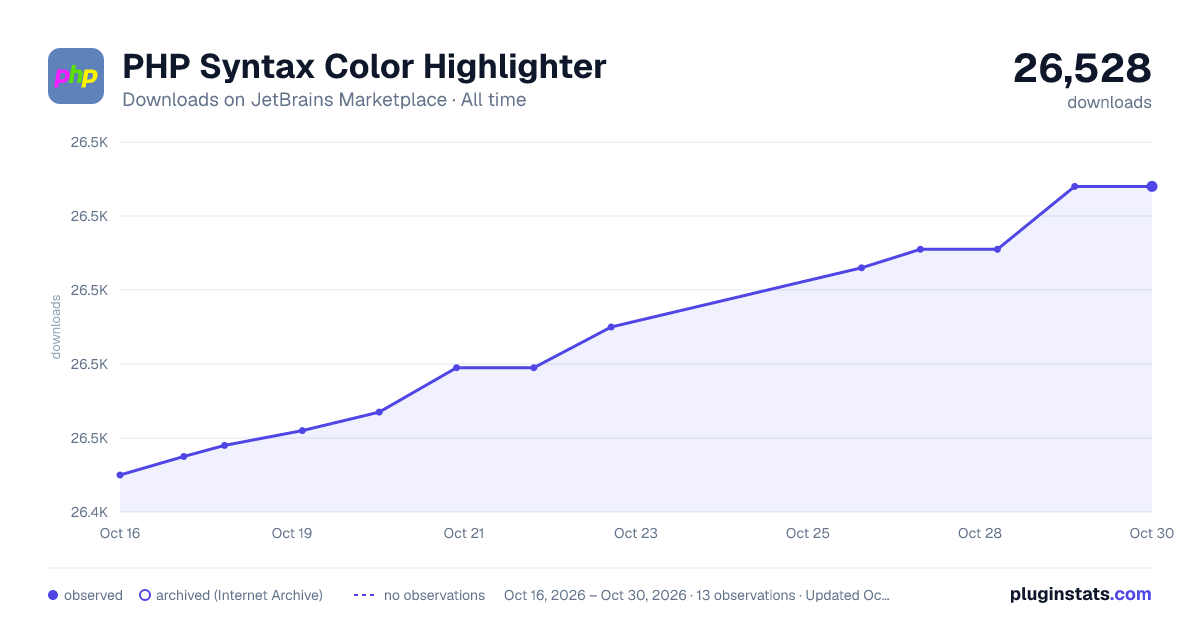
Task: Click the Oct 30 axis label
Action: tap(1151, 533)
